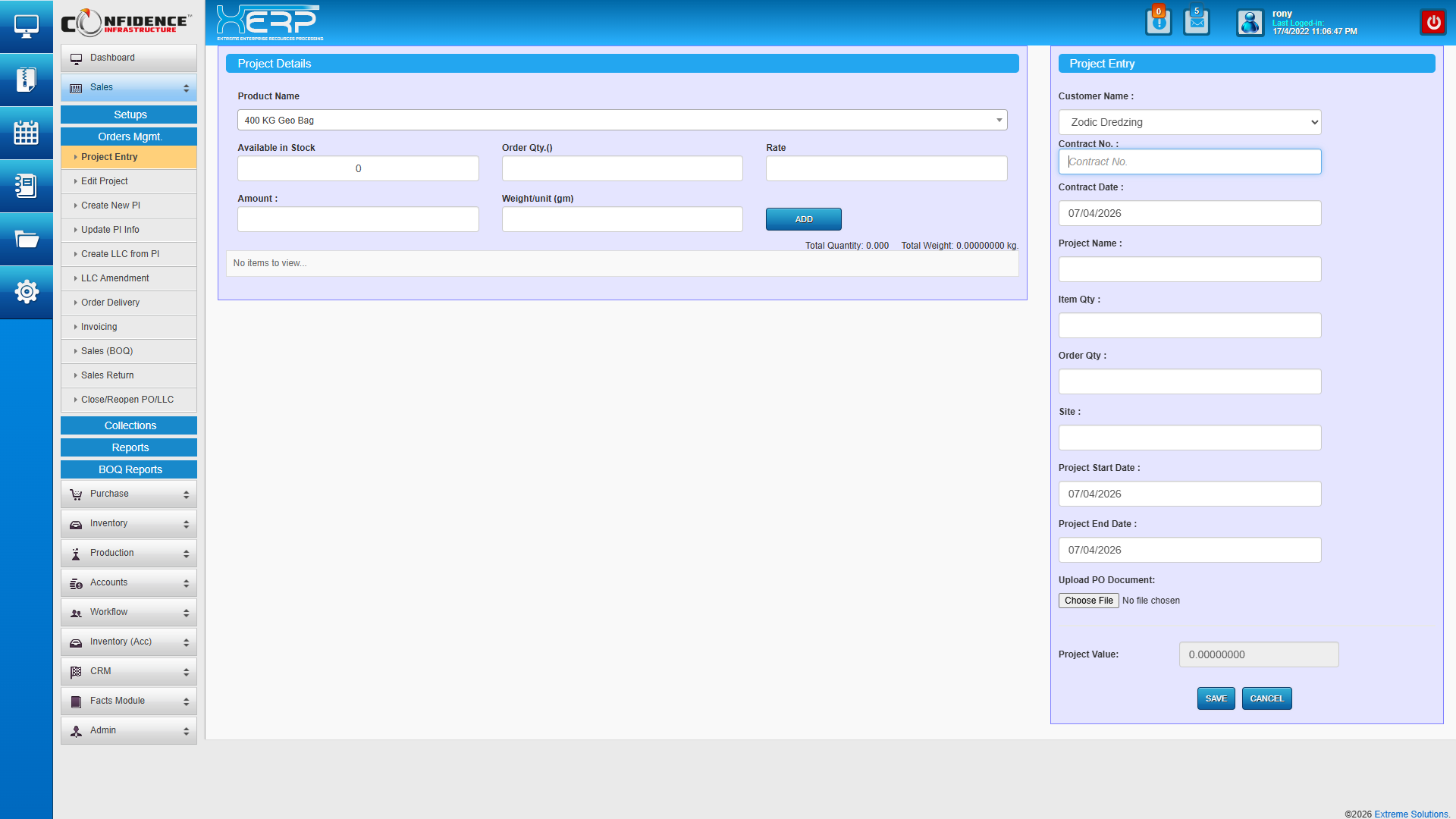This screenshot has height=819, width=1456.
Task: Click rony's user profile avatar icon
Action: pyautogui.click(x=1250, y=22)
